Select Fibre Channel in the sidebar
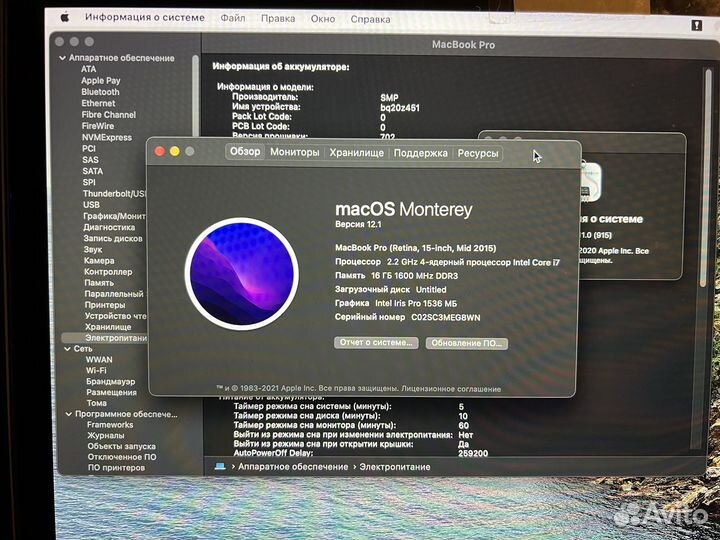This screenshot has width=720, height=540. (109, 115)
